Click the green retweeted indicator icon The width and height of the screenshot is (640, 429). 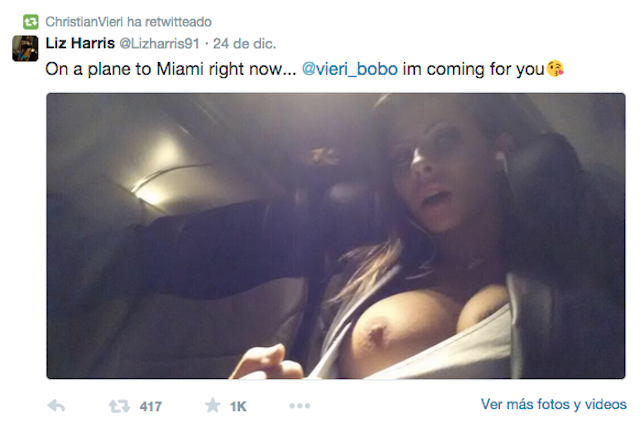point(31,22)
